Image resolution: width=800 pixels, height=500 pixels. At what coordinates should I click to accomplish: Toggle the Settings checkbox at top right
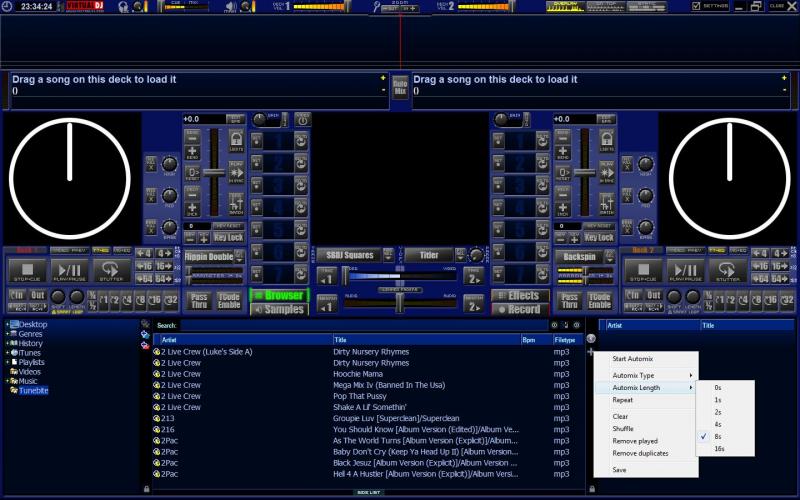(696, 6)
